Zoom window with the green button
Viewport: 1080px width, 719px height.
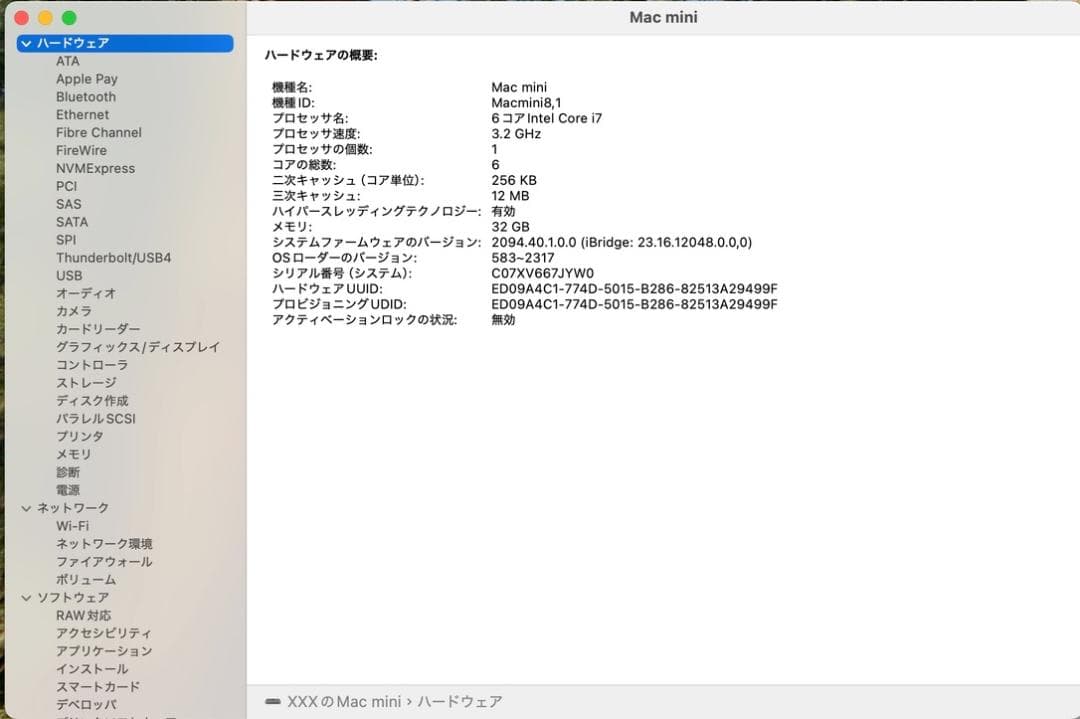tap(70, 18)
